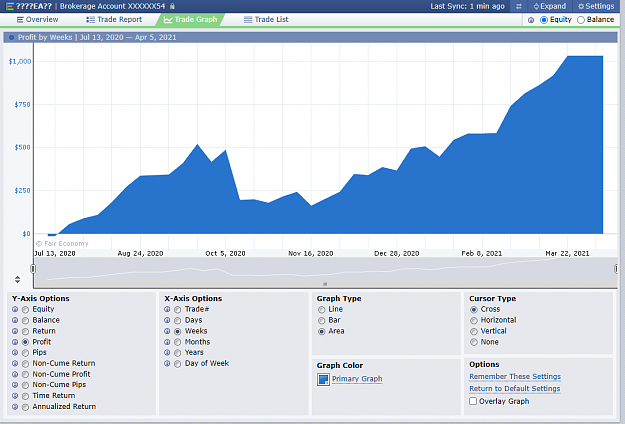Screen dimensions: 625x424
Task: Choose Return in Y-Axis Options
Action: [26, 331]
